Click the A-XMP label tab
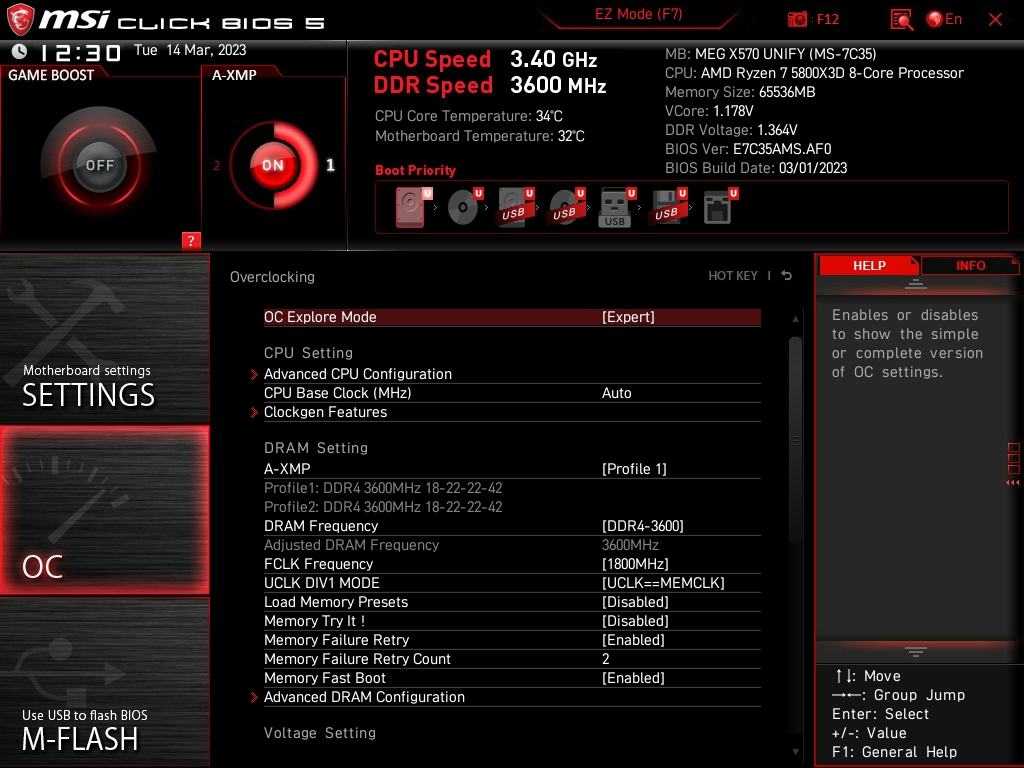Image resolution: width=1024 pixels, height=768 pixels. point(234,75)
